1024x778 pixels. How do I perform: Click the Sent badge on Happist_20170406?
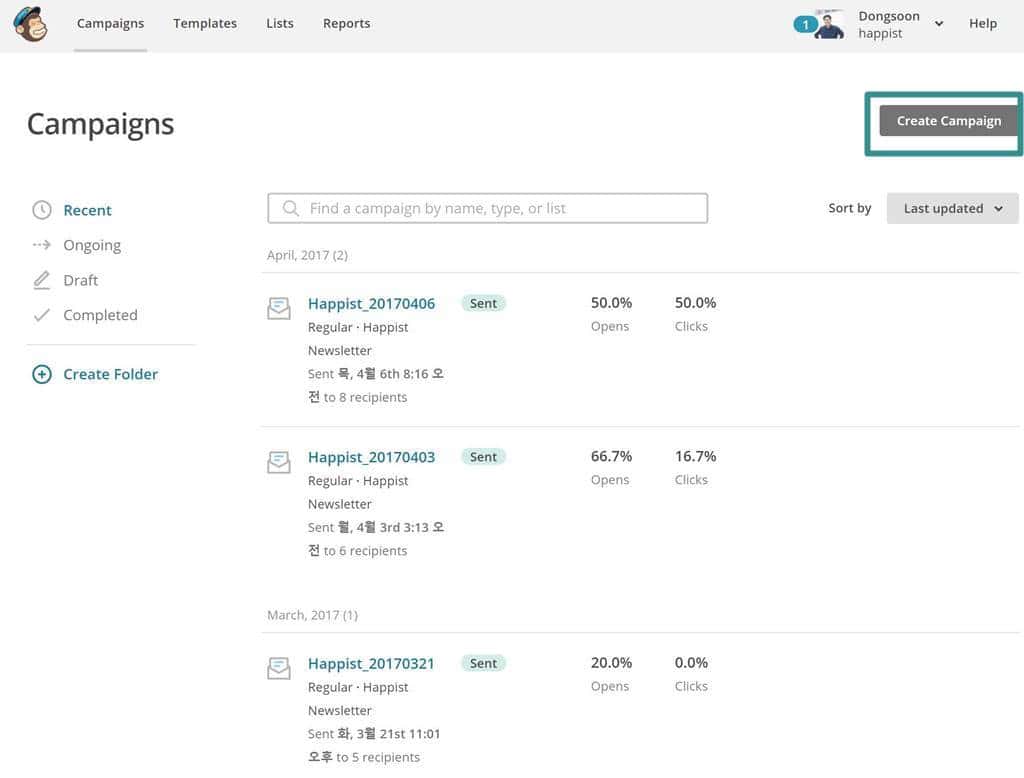483,302
